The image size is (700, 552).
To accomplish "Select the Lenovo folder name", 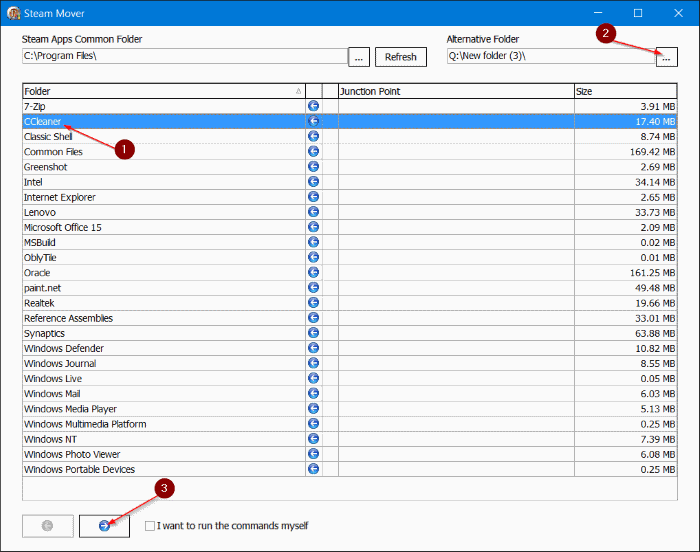I will coord(40,212).
